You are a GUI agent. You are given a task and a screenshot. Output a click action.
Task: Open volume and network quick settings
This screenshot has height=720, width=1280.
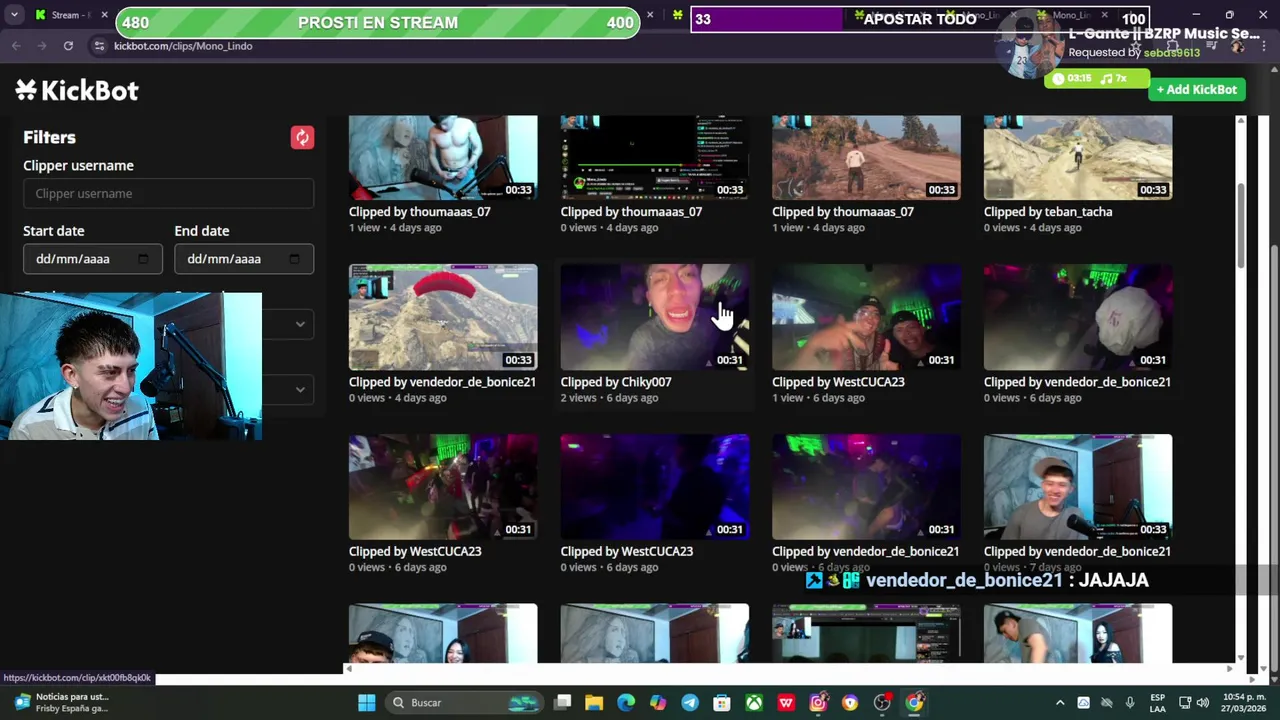1194,702
